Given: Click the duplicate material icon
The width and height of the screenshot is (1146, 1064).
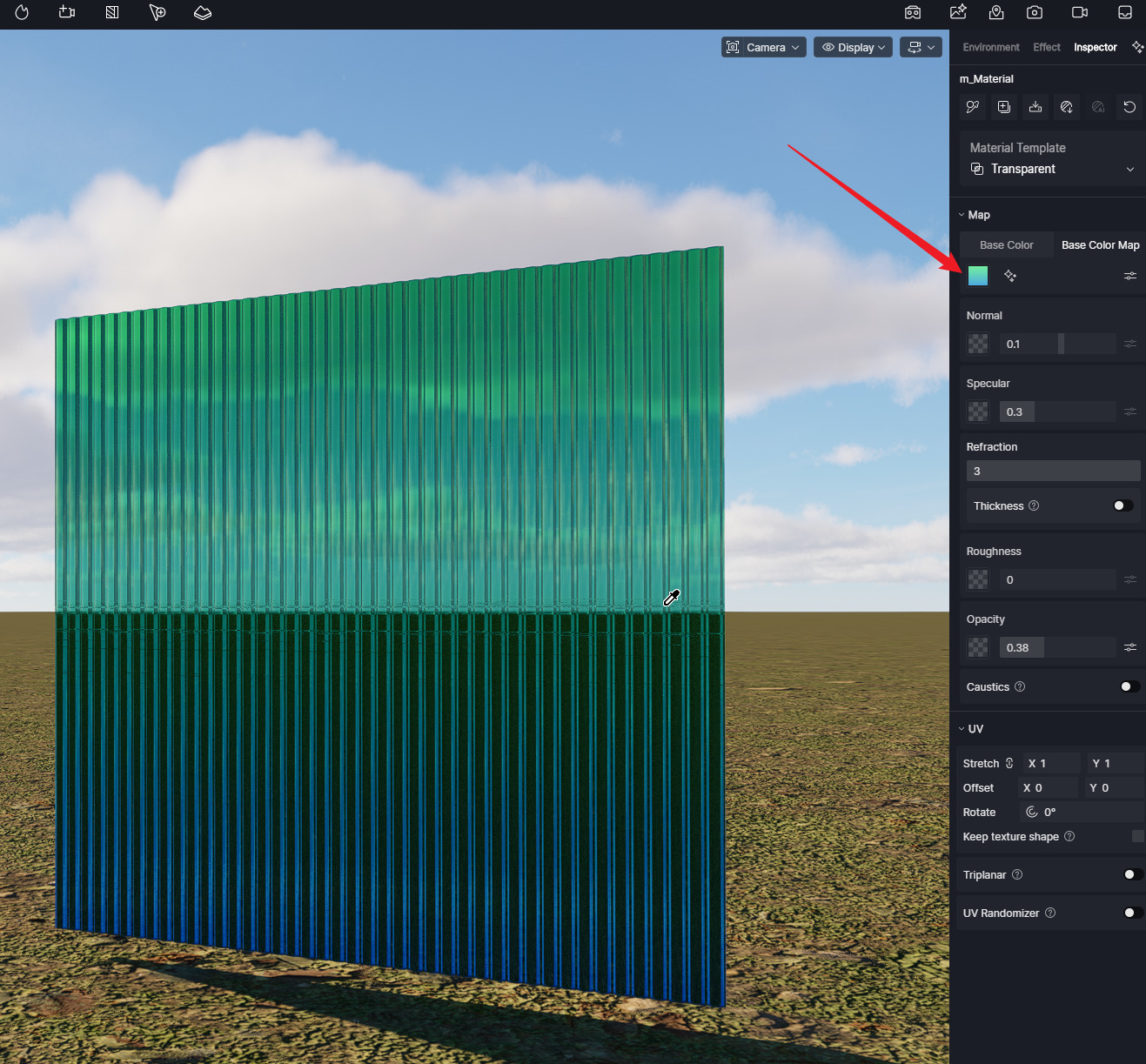Looking at the screenshot, I should 1004,107.
